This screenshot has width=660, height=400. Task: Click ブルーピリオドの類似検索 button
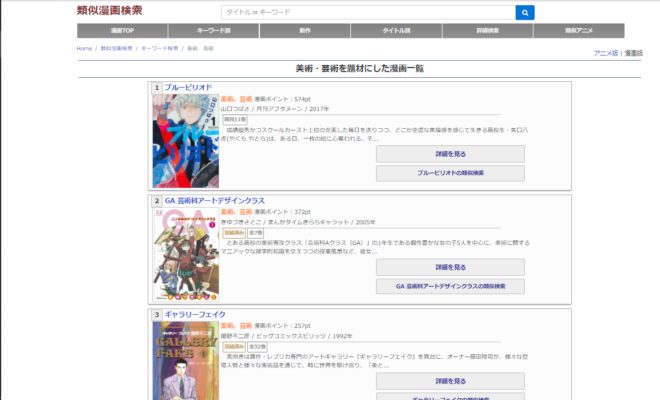tap(450, 173)
